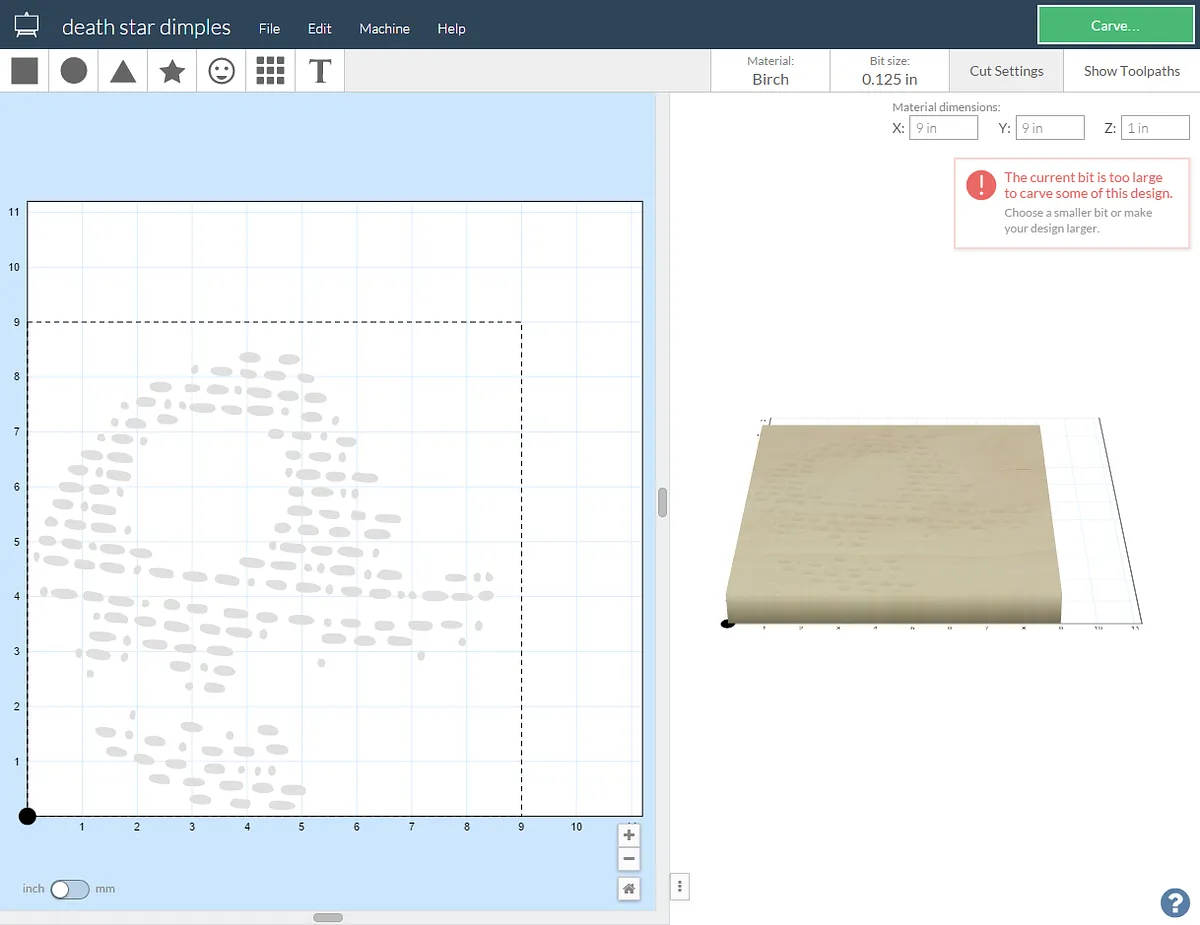Expand the Cut Settings panel

pyautogui.click(x=1006, y=71)
